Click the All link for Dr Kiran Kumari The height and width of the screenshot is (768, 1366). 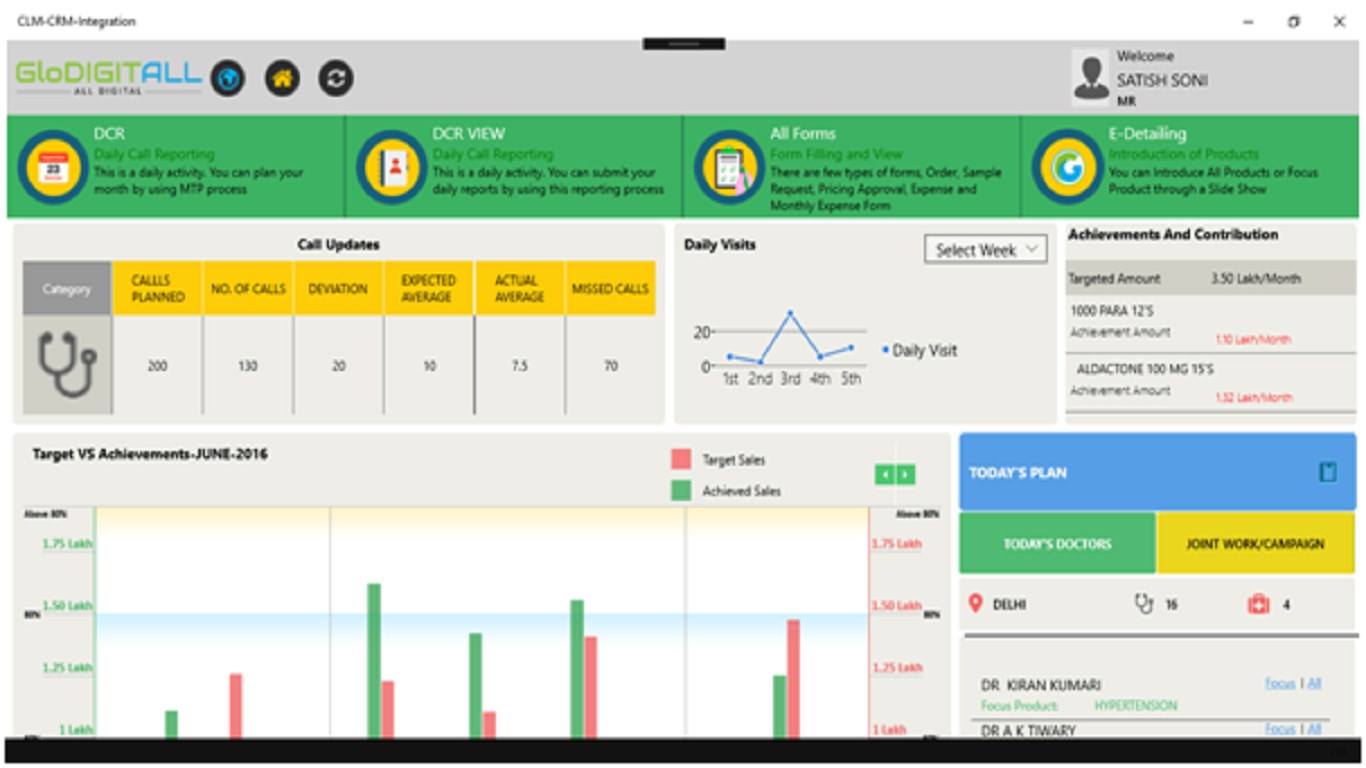coord(1314,684)
